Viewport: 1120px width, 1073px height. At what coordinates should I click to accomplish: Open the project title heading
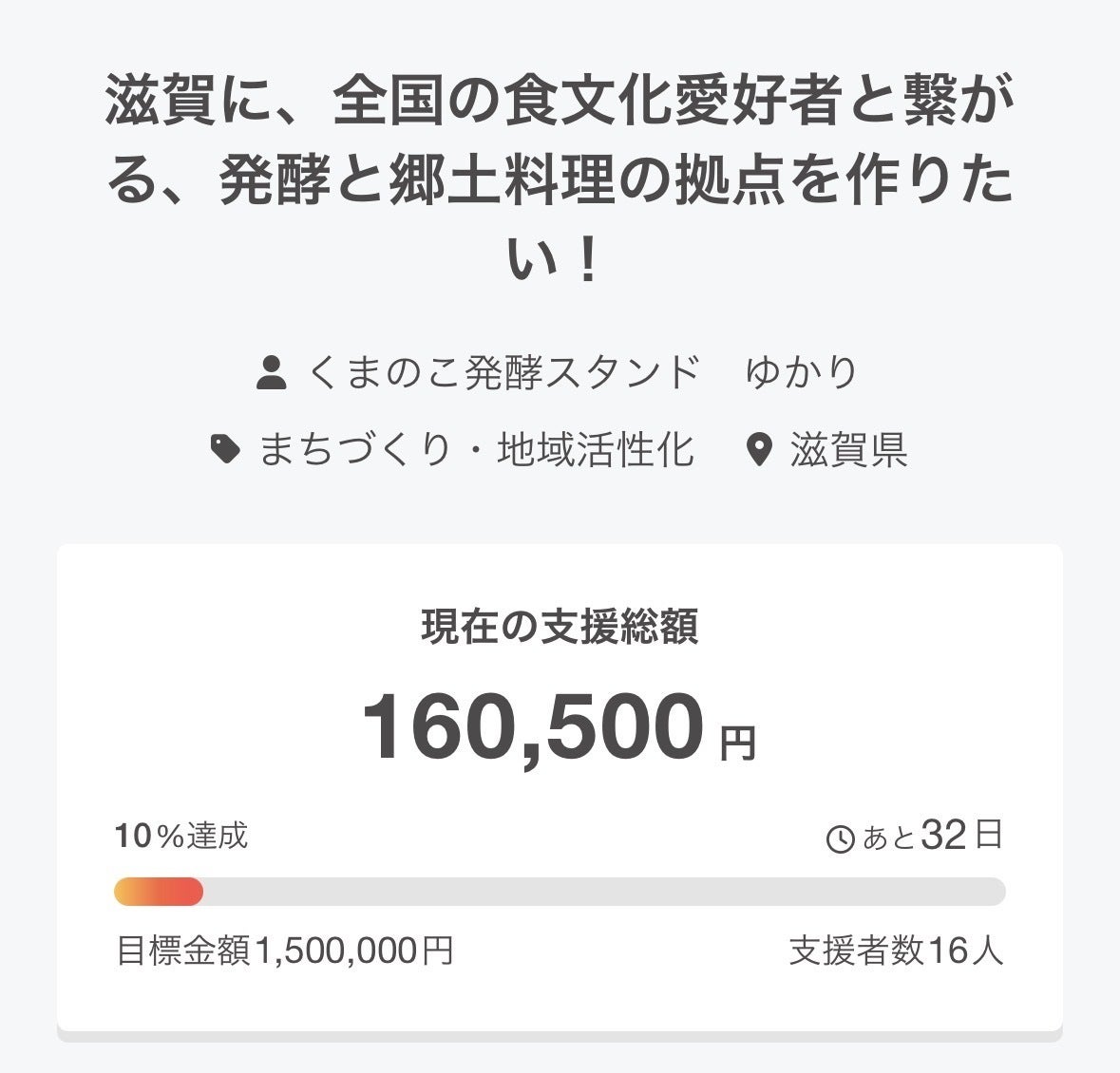(560, 180)
